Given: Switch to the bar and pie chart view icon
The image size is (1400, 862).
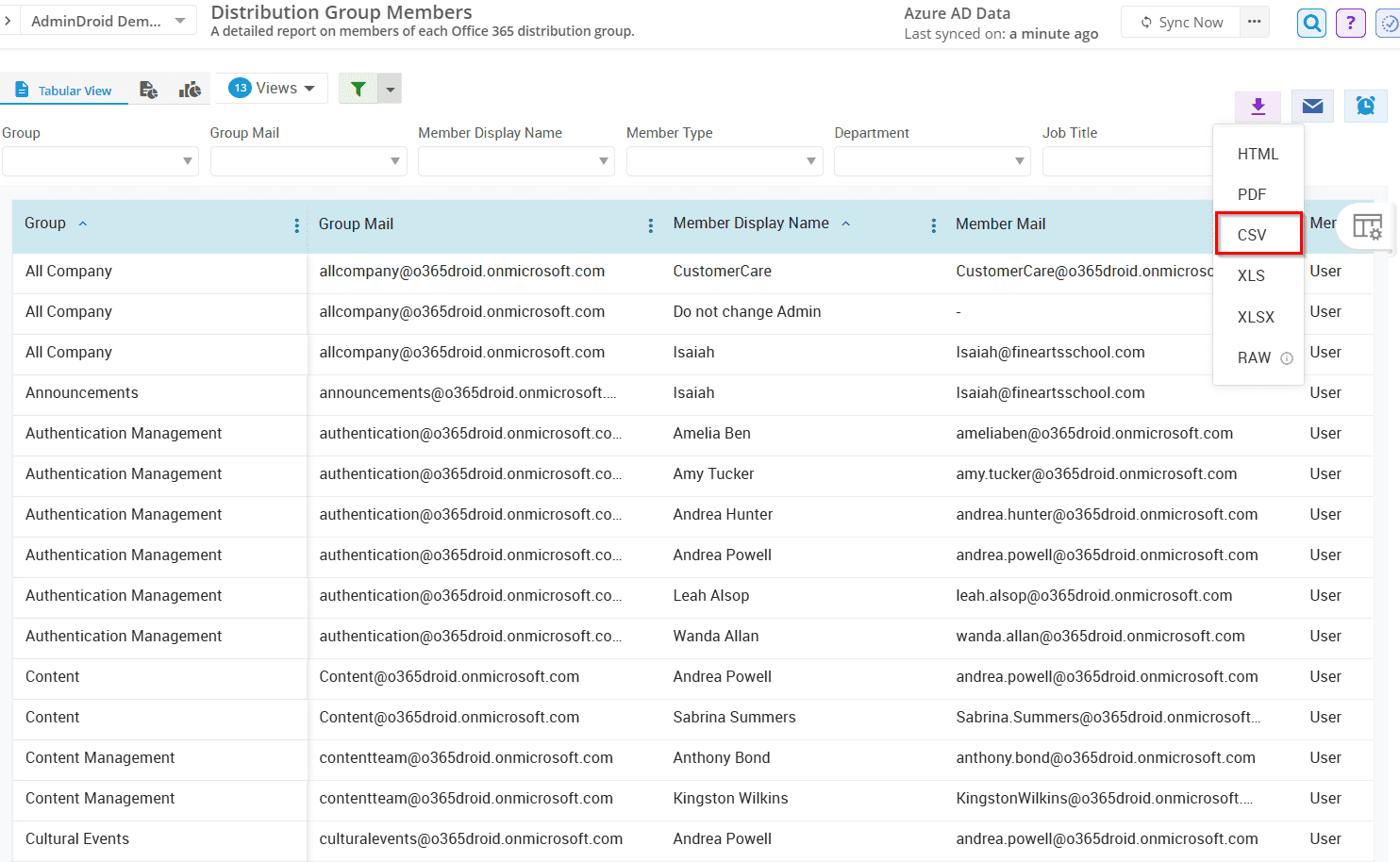Looking at the screenshot, I should [190, 90].
